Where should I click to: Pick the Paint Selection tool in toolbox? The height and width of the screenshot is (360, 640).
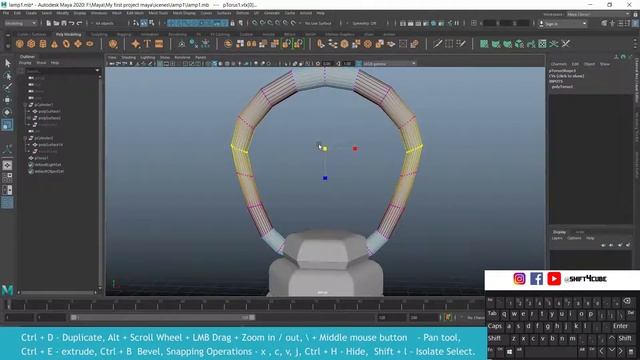[7, 87]
